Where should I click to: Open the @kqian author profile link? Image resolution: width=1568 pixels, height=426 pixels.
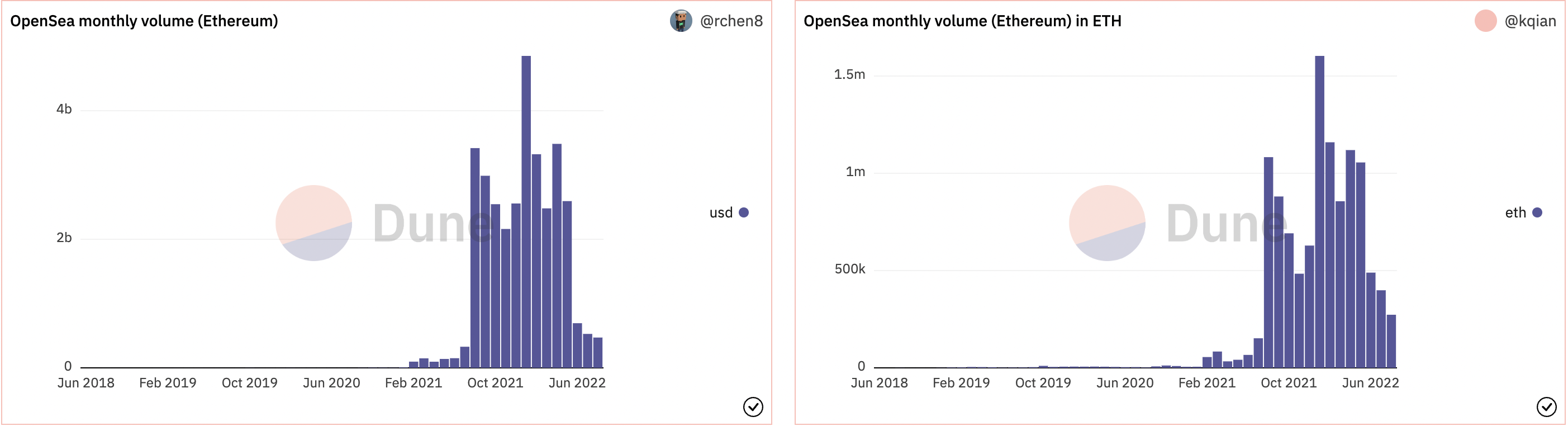tap(1530, 21)
